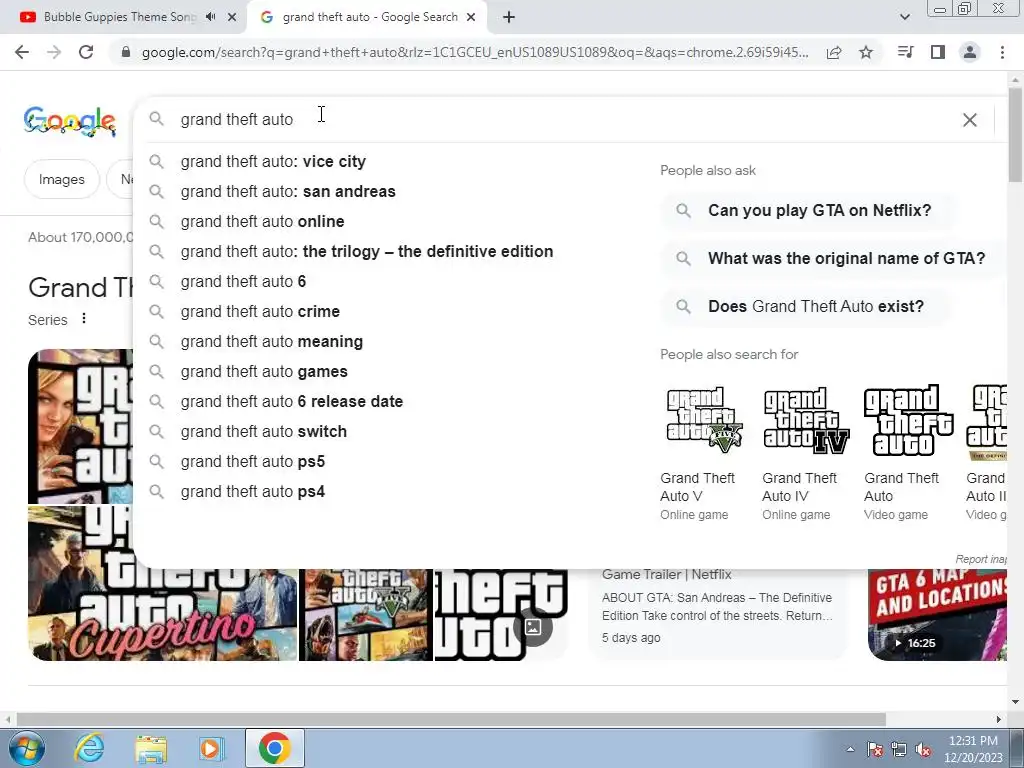This screenshot has width=1024, height=768.
Task: Open Chrome side panel
Action: point(938,52)
